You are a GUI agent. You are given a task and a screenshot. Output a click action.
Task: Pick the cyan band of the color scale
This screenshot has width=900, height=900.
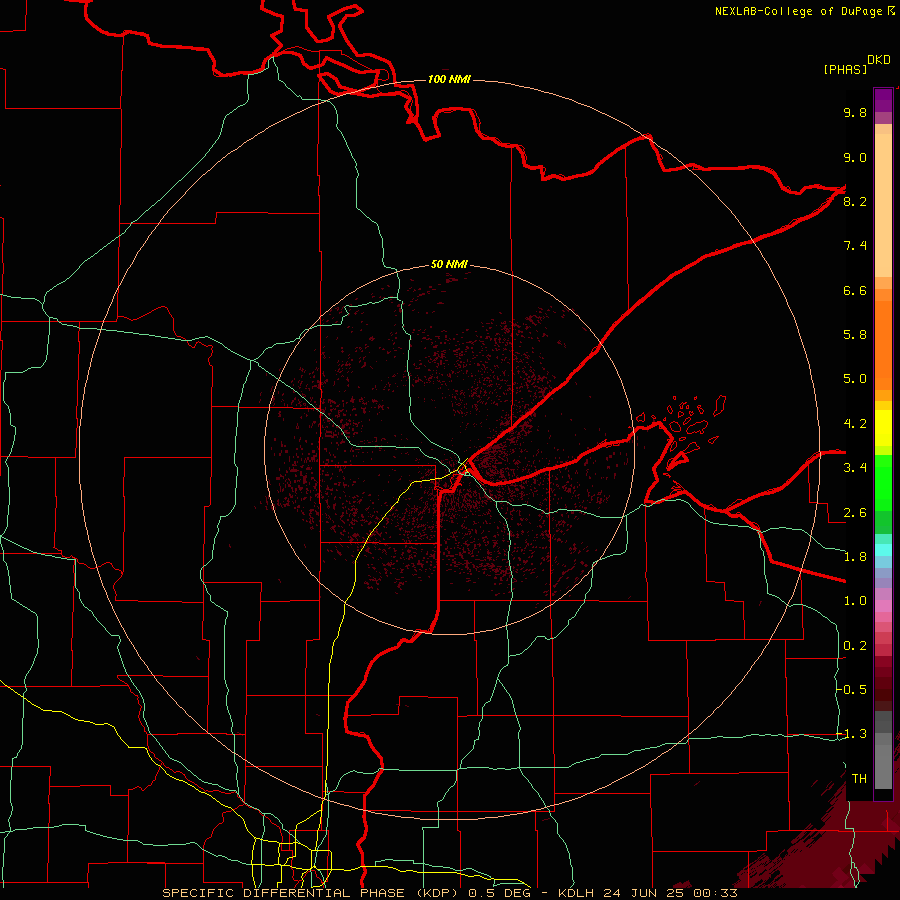(x=883, y=550)
